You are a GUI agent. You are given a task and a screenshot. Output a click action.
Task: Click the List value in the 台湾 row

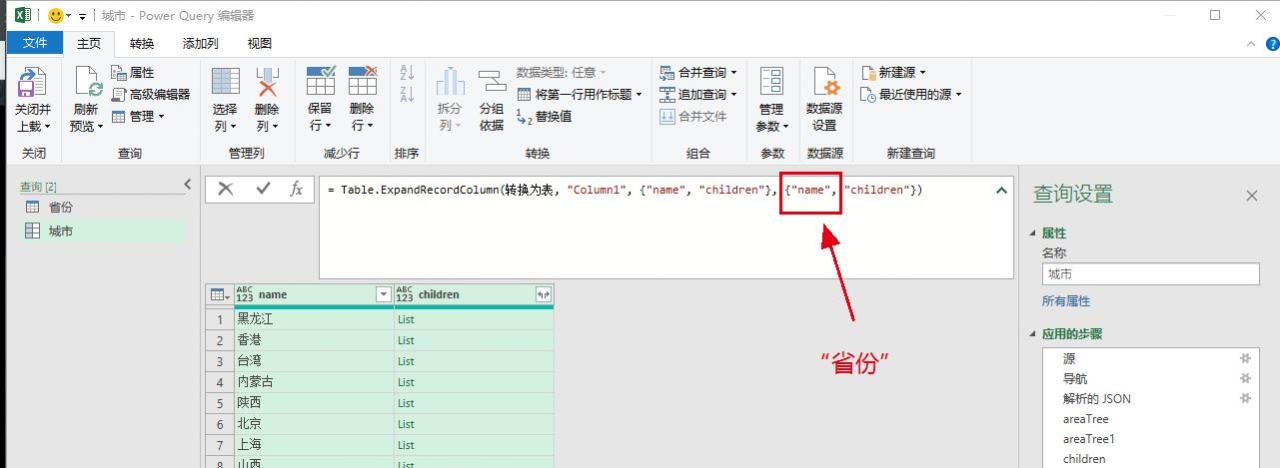(406, 361)
